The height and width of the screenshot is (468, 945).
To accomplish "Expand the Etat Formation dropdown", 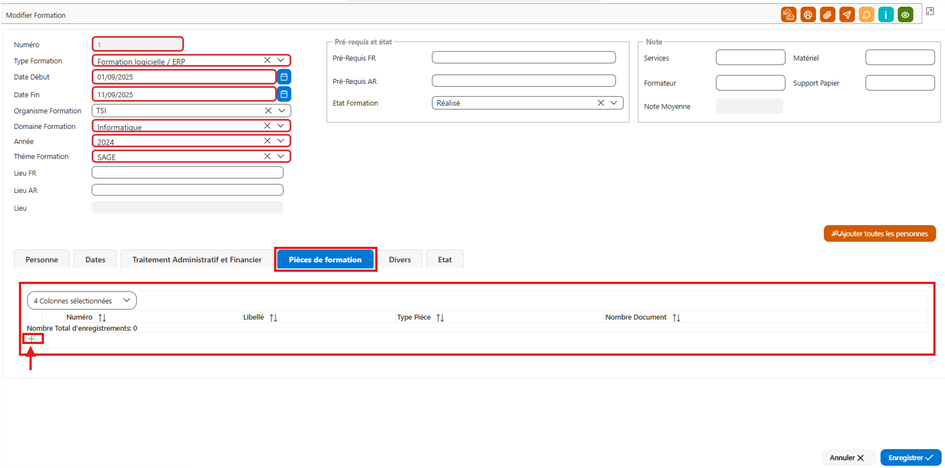I will pyautogui.click(x=614, y=103).
